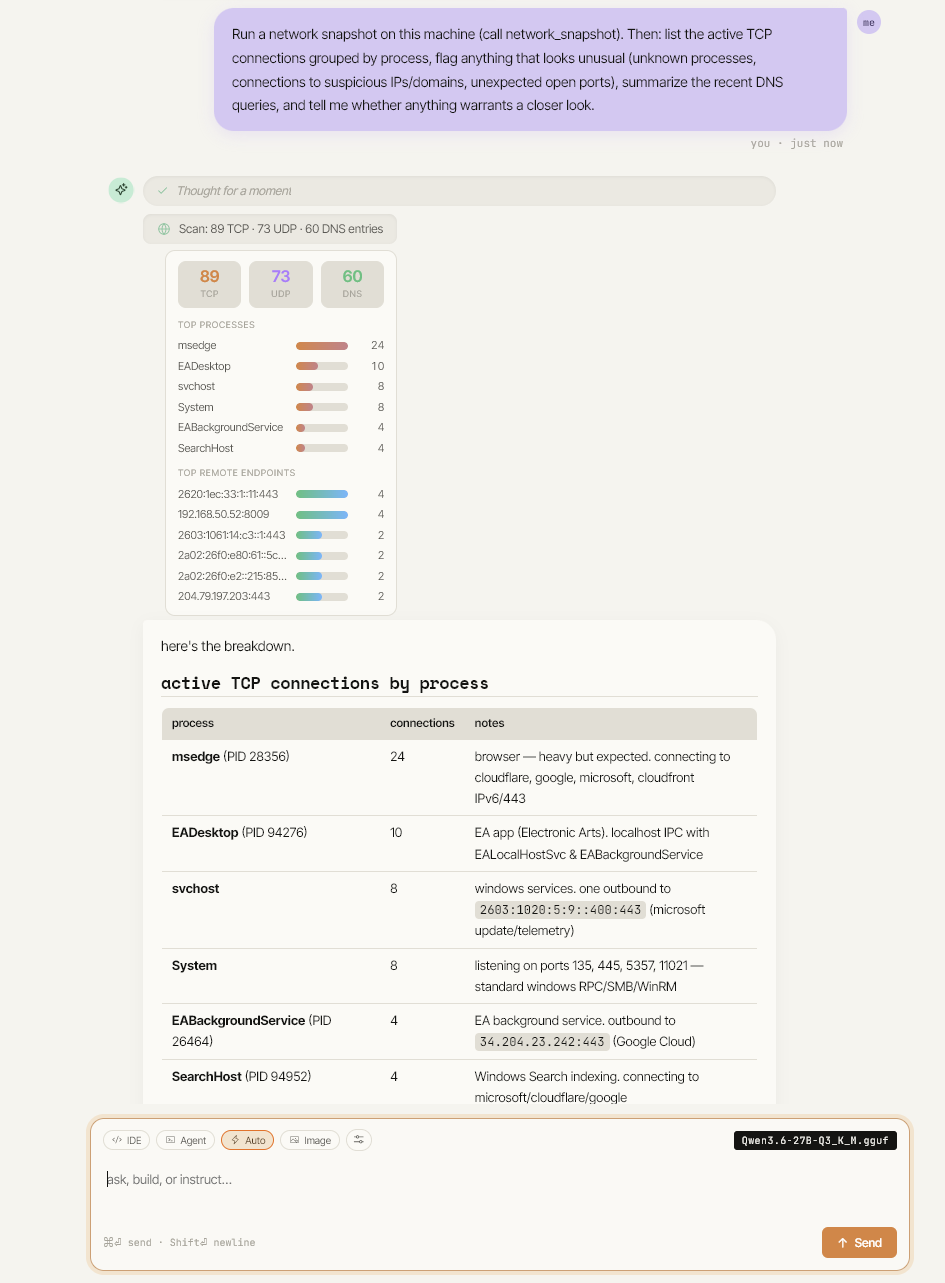Image resolution: width=945 pixels, height=1283 pixels.
Task: Open the Qwen3.6-27B model selector
Action: click(x=815, y=1140)
